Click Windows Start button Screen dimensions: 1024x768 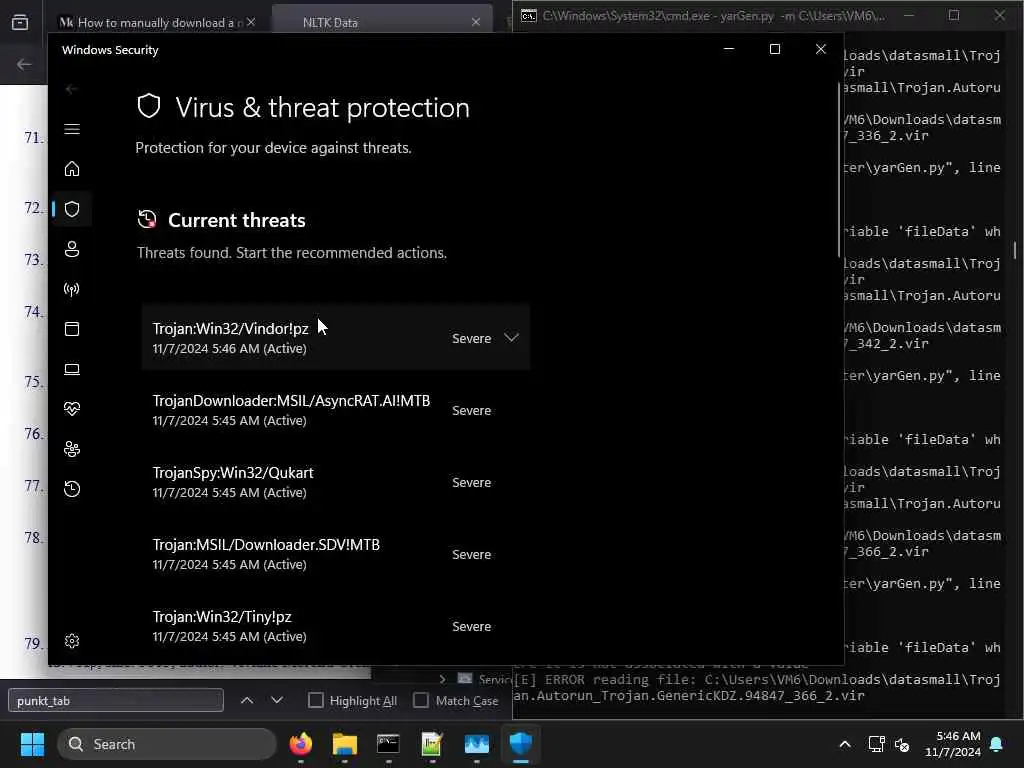pyautogui.click(x=32, y=744)
